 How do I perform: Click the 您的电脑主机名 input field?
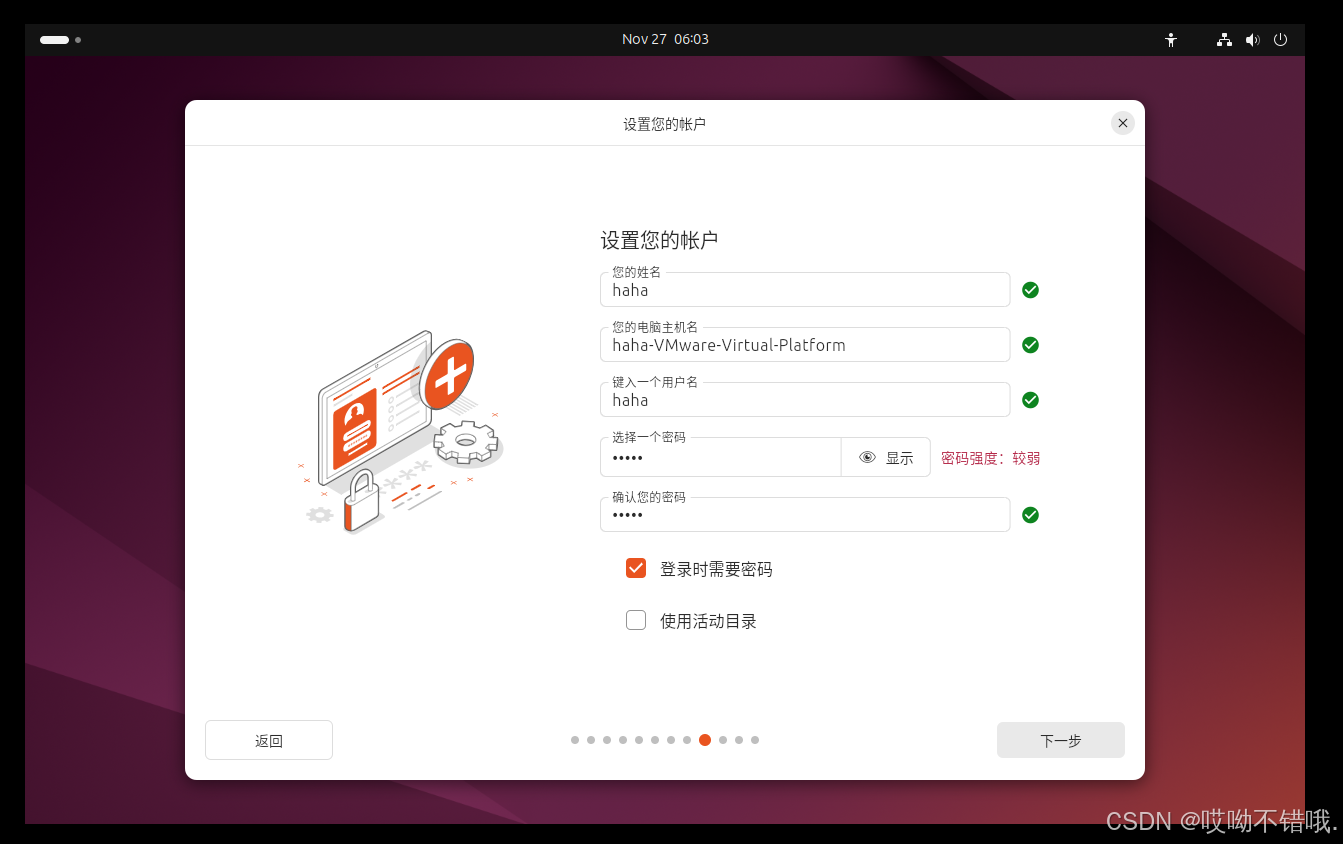[805, 345]
